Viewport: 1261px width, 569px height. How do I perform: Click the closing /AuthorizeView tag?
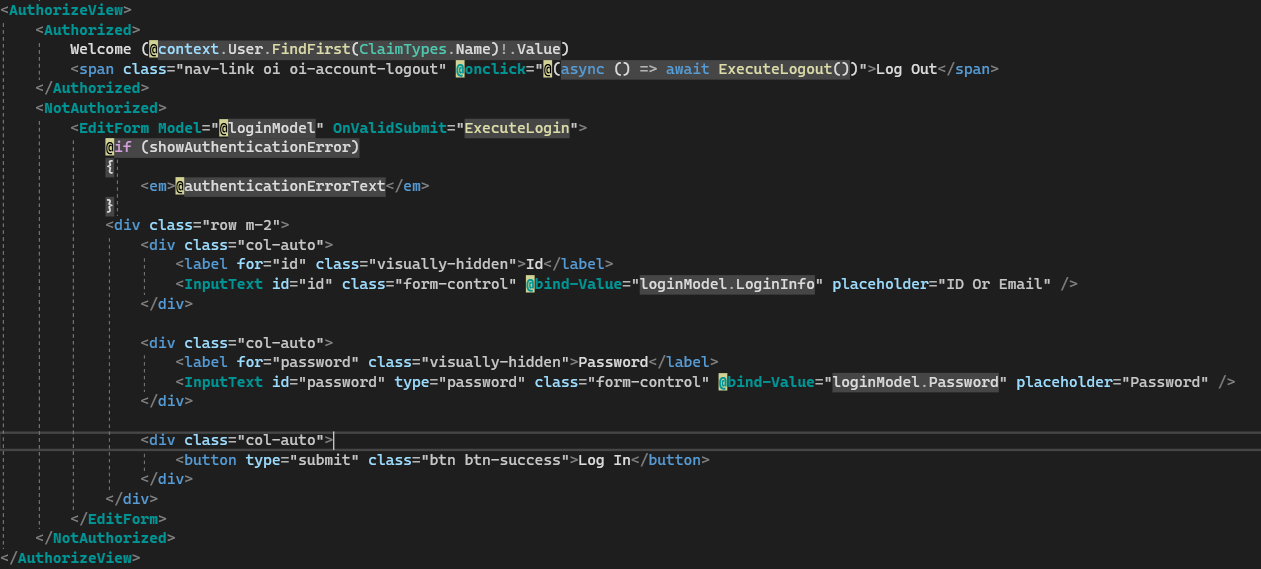[x=70, y=558]
